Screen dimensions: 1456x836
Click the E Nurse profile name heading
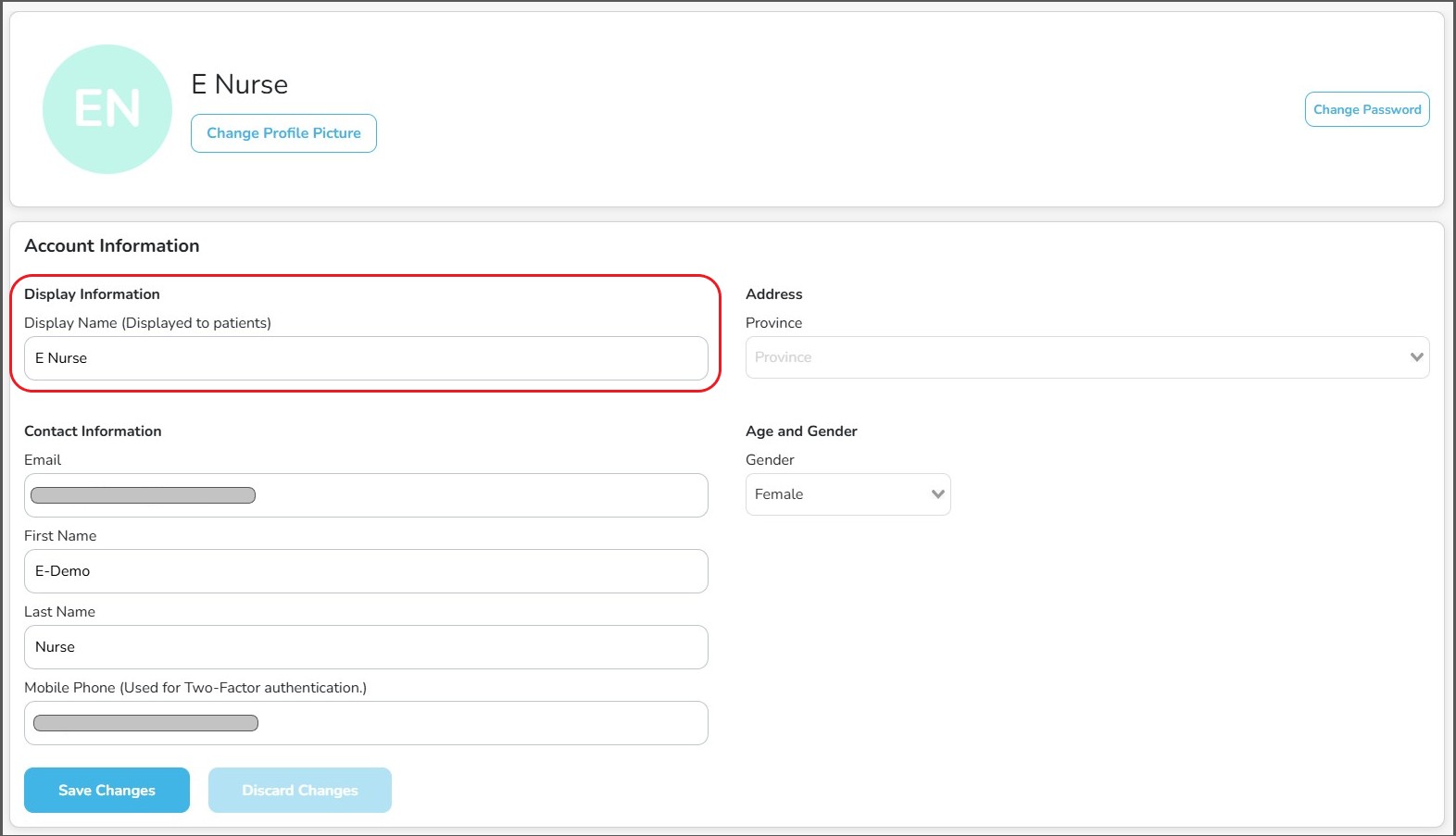(239, 84)
